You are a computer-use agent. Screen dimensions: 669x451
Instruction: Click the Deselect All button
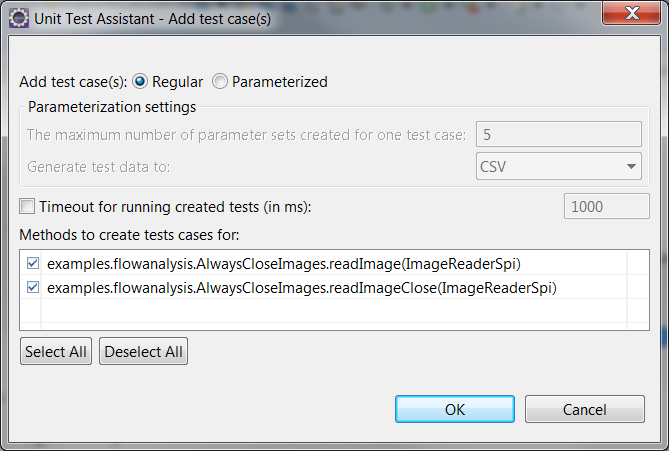click(143, 351)
